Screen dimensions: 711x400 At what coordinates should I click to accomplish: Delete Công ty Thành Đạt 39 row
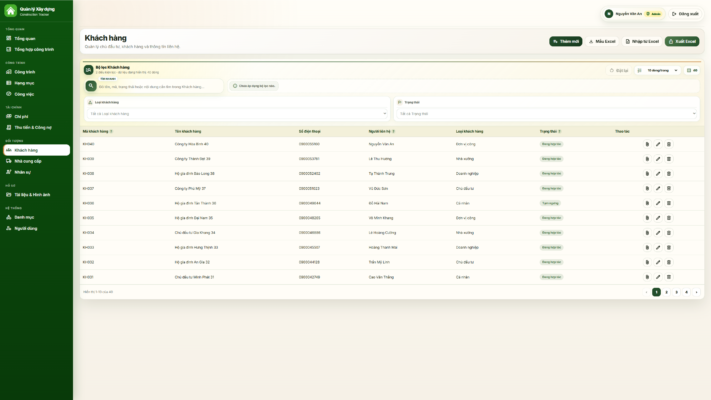(x=669, y=159)
